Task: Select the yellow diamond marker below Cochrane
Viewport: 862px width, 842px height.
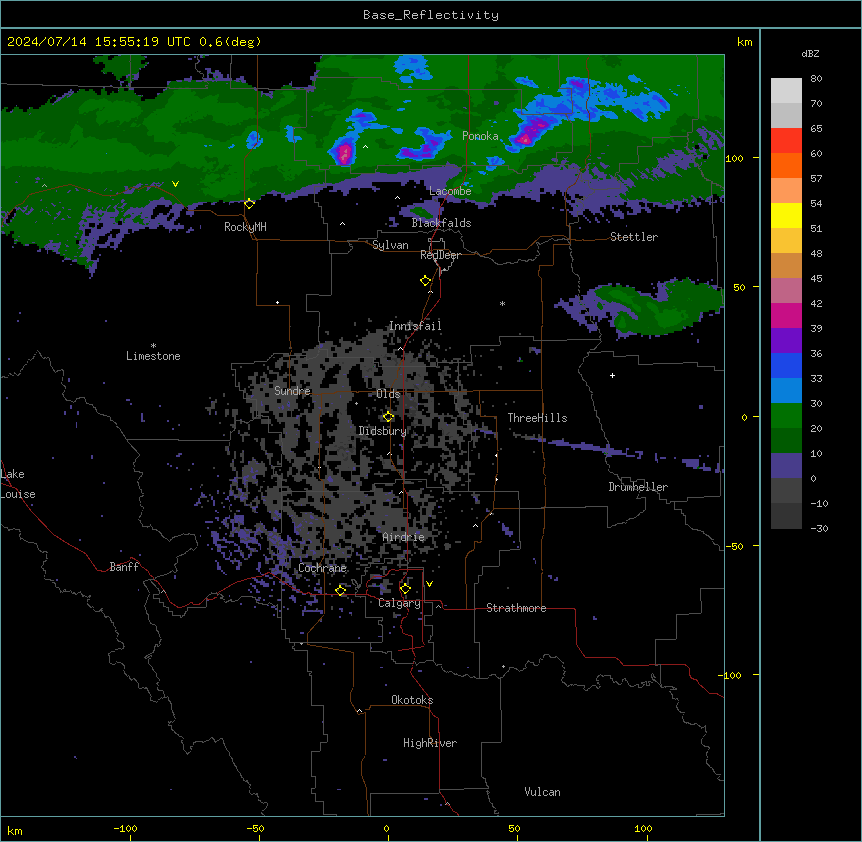Action: pyautogui.click(x=341, y=590)
